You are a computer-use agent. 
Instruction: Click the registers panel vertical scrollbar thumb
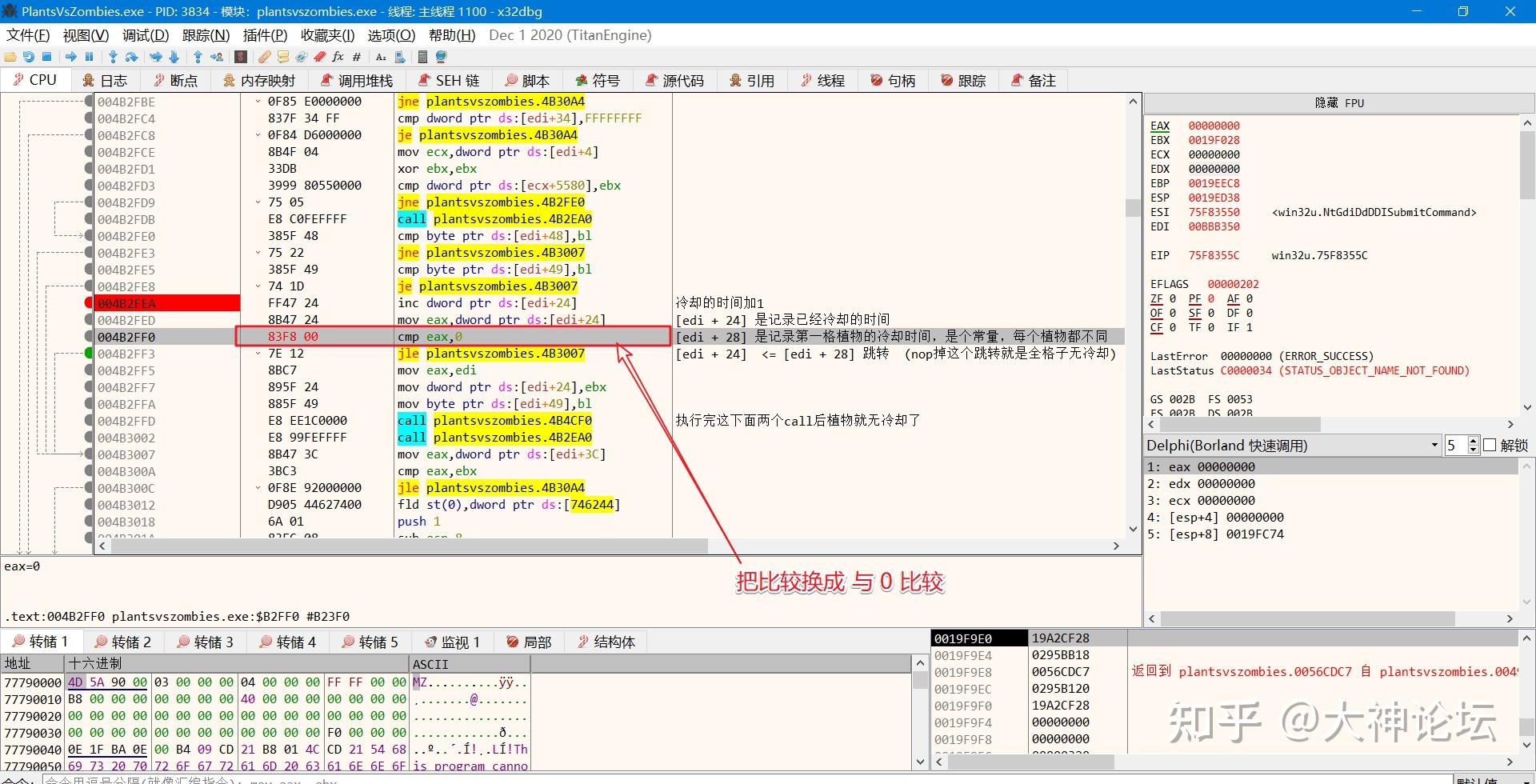[x=1526, y=164]
